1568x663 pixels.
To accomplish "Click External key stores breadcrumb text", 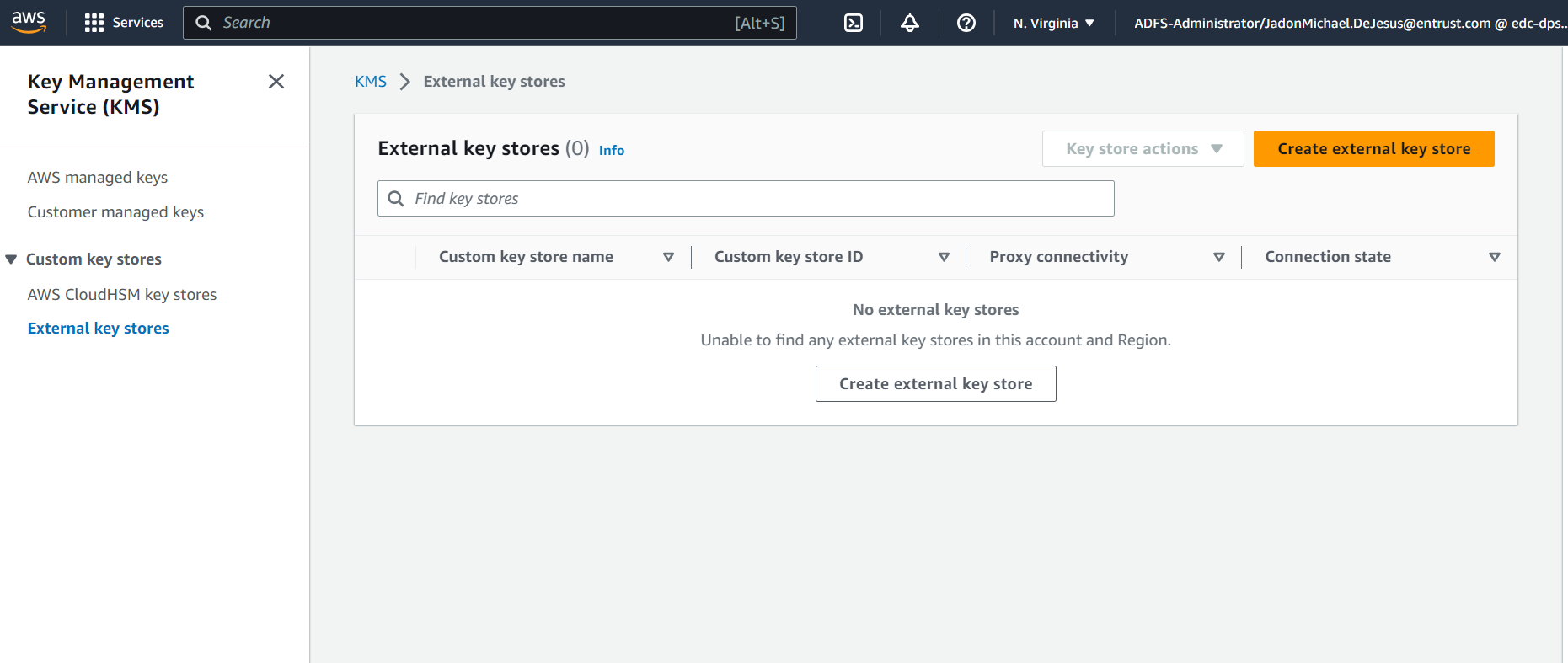I will pos(494,82).
